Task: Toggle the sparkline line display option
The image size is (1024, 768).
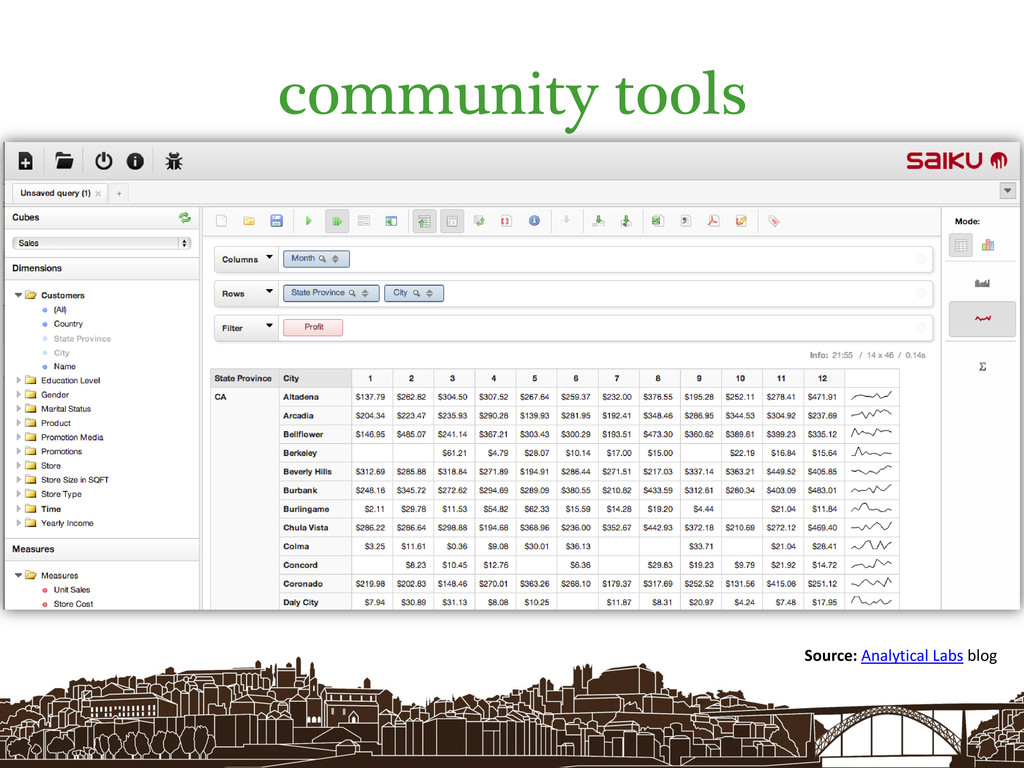Action: click(982, 319)
